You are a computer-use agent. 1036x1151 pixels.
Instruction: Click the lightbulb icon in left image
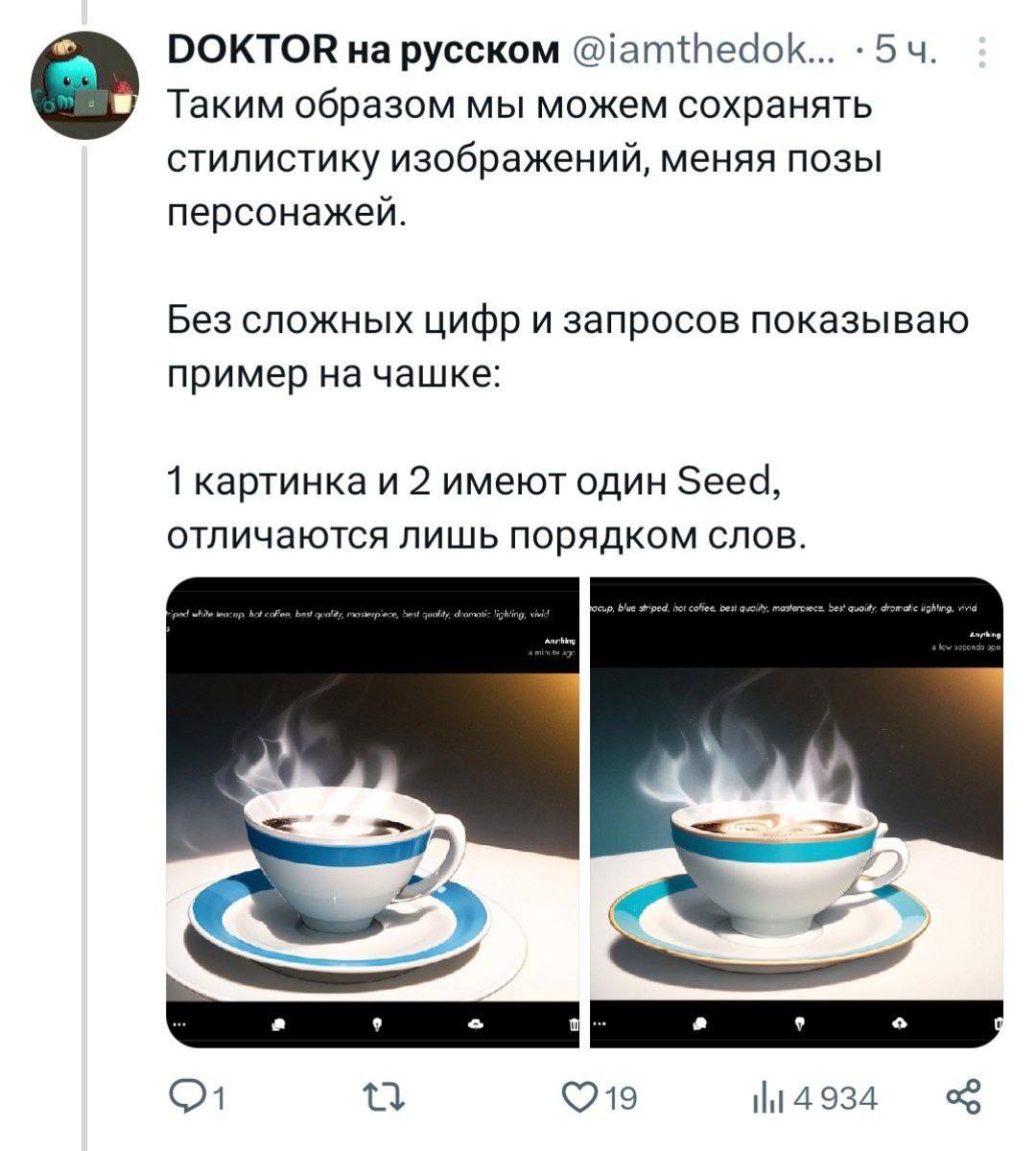(377, 1024)
